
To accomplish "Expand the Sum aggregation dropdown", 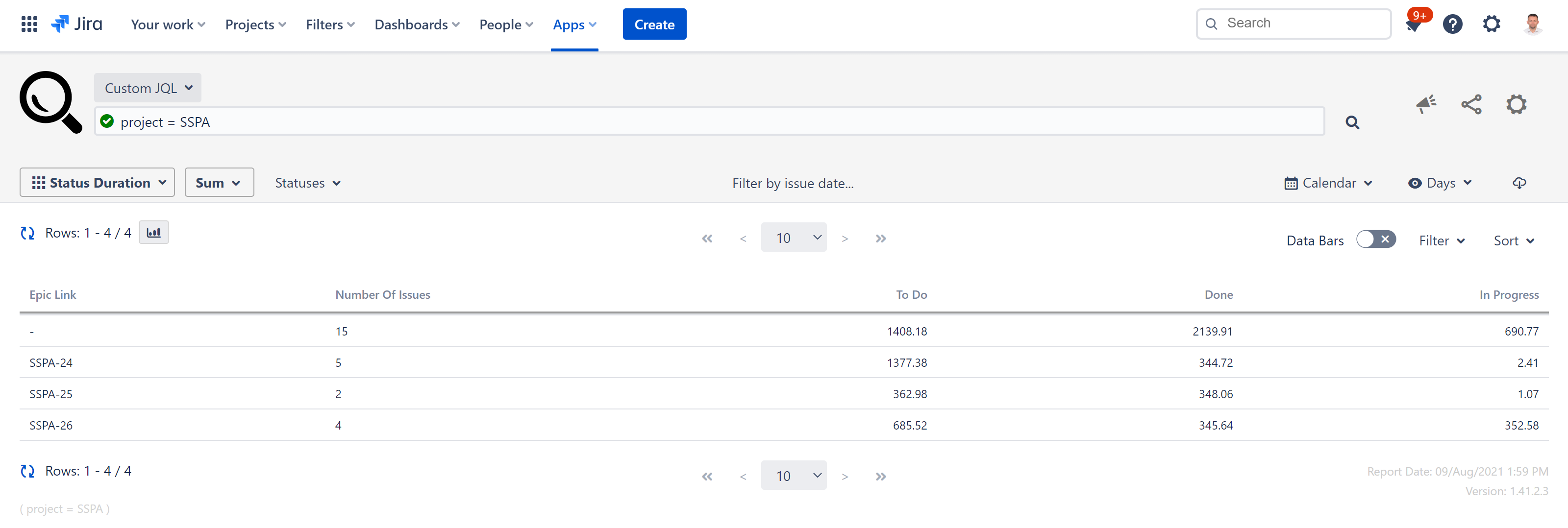I will click(x=219, y=183).
